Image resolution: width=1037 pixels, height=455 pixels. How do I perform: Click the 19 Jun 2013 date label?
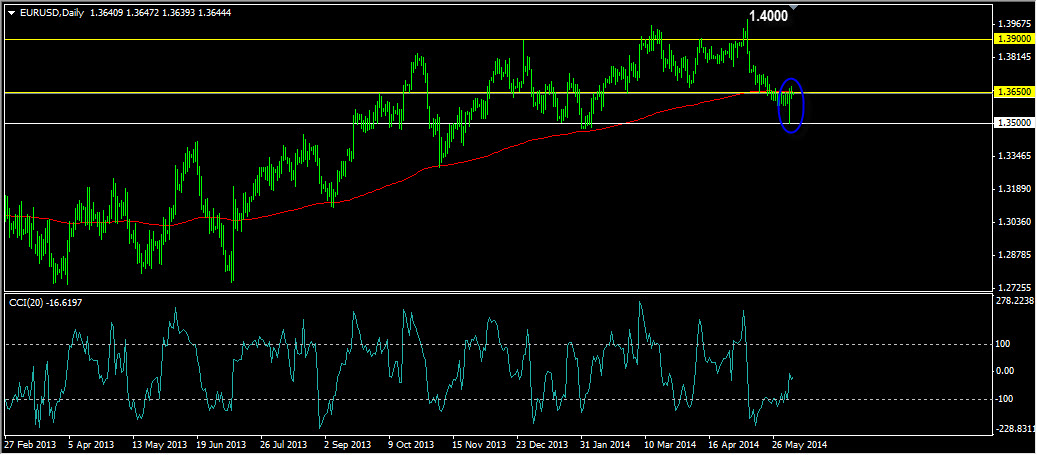pos(222,444)
